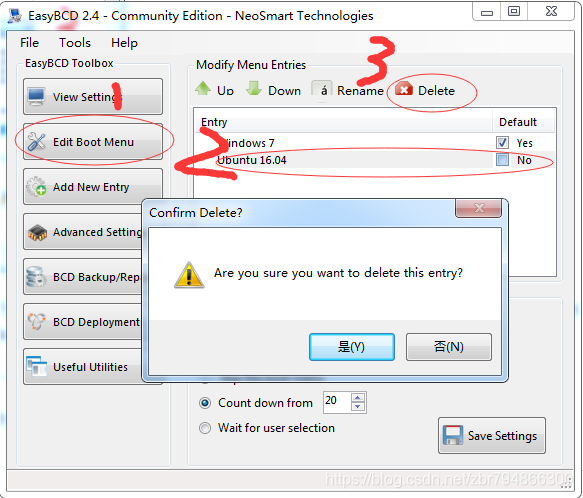The width and height of the screenshot is (583, 498).
Task: Open the Edit Boot Menu section
Action: [x=93, y=142]
